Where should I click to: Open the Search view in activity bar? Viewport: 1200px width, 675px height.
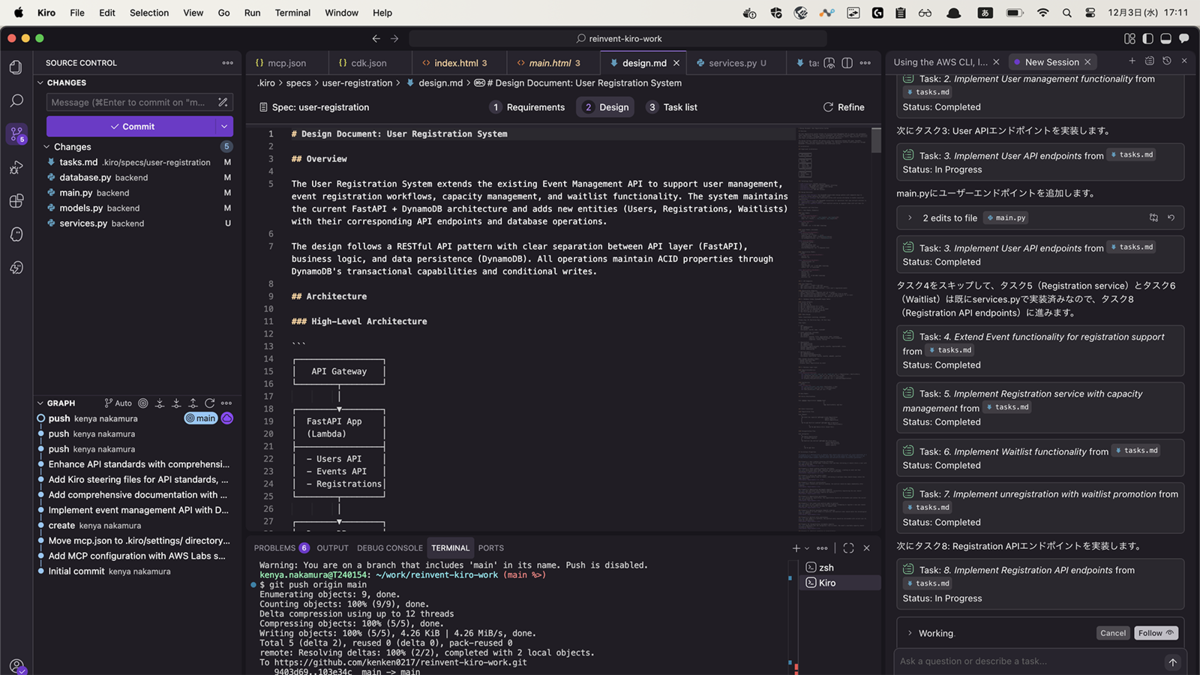(16, 101)
